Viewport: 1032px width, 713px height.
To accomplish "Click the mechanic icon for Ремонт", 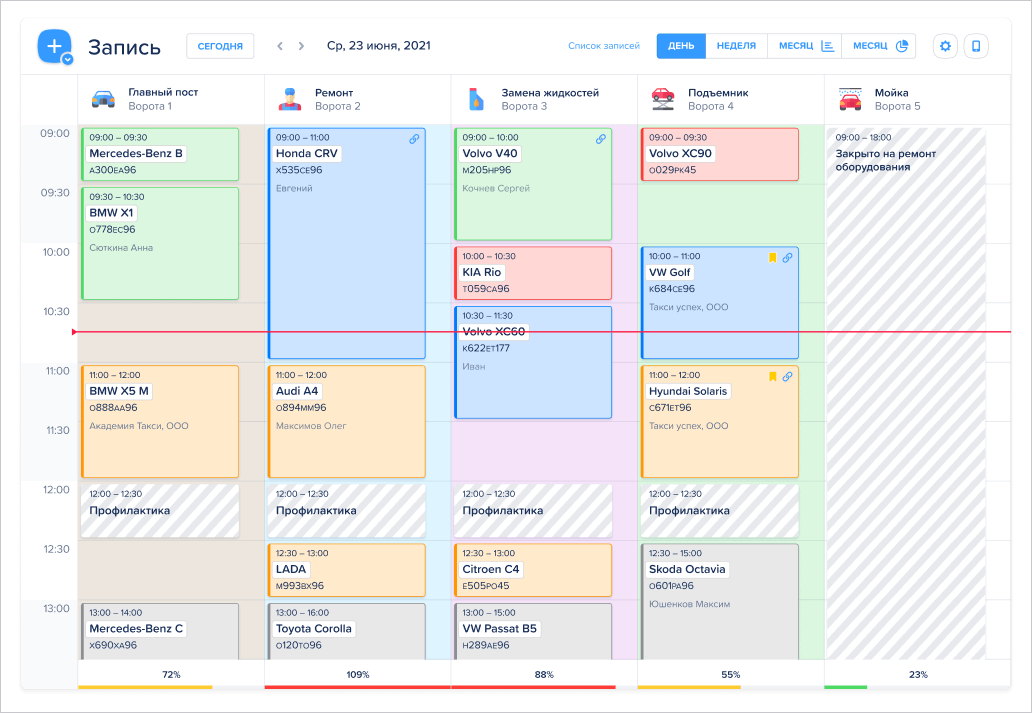I will coord(290,99).
